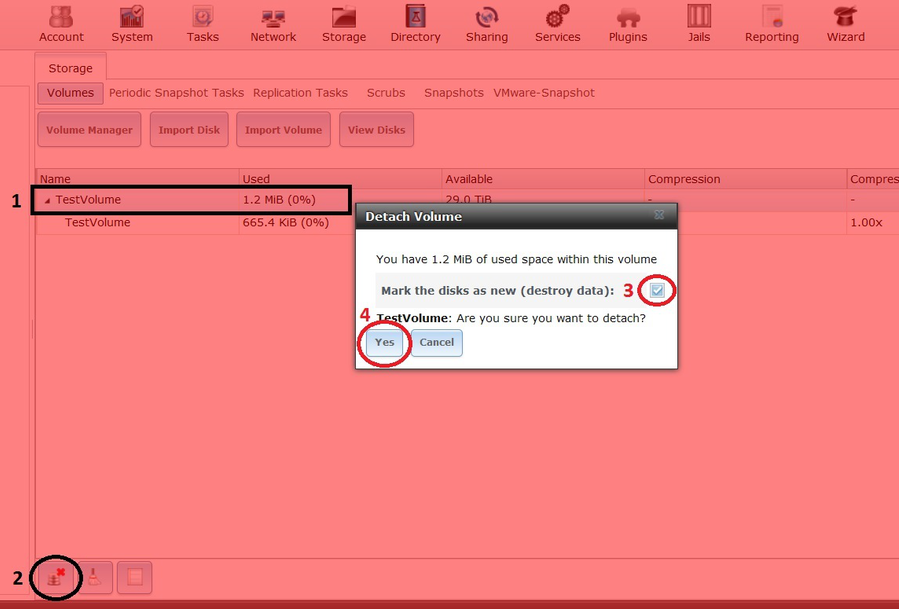Select the child TestVolume dataset row
This screenshot has height=609, width=899.
98,223
